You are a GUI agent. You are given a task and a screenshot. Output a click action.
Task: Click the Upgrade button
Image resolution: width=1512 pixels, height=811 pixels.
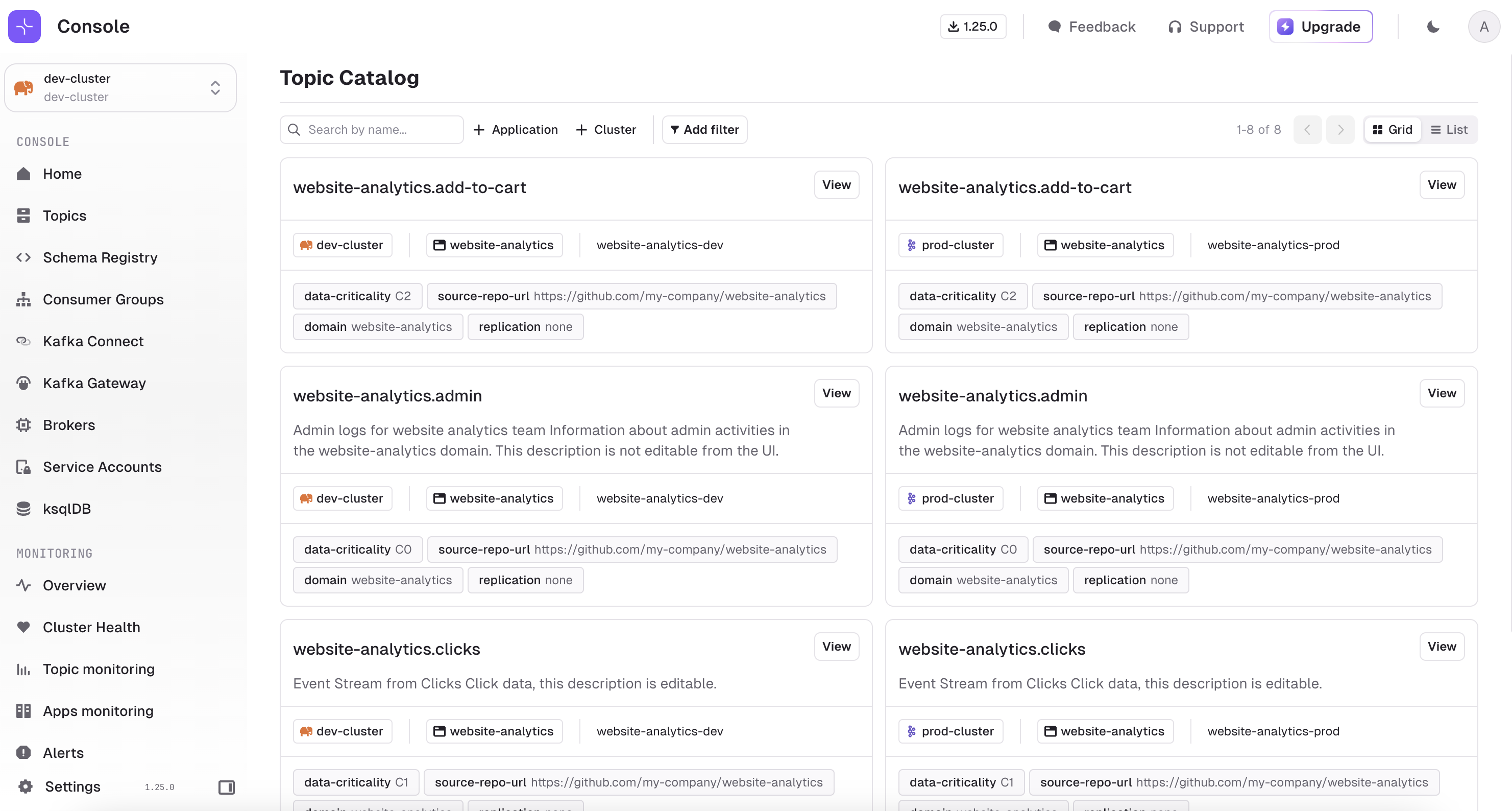[x=1321, y=27]
